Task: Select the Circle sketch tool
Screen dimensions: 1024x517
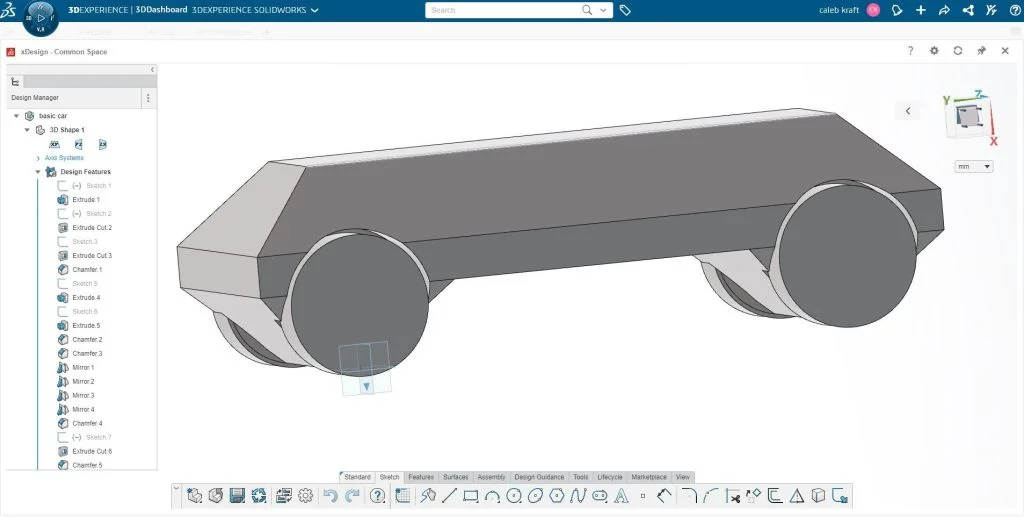Action: pyautogui.click(x=514, y=496)
